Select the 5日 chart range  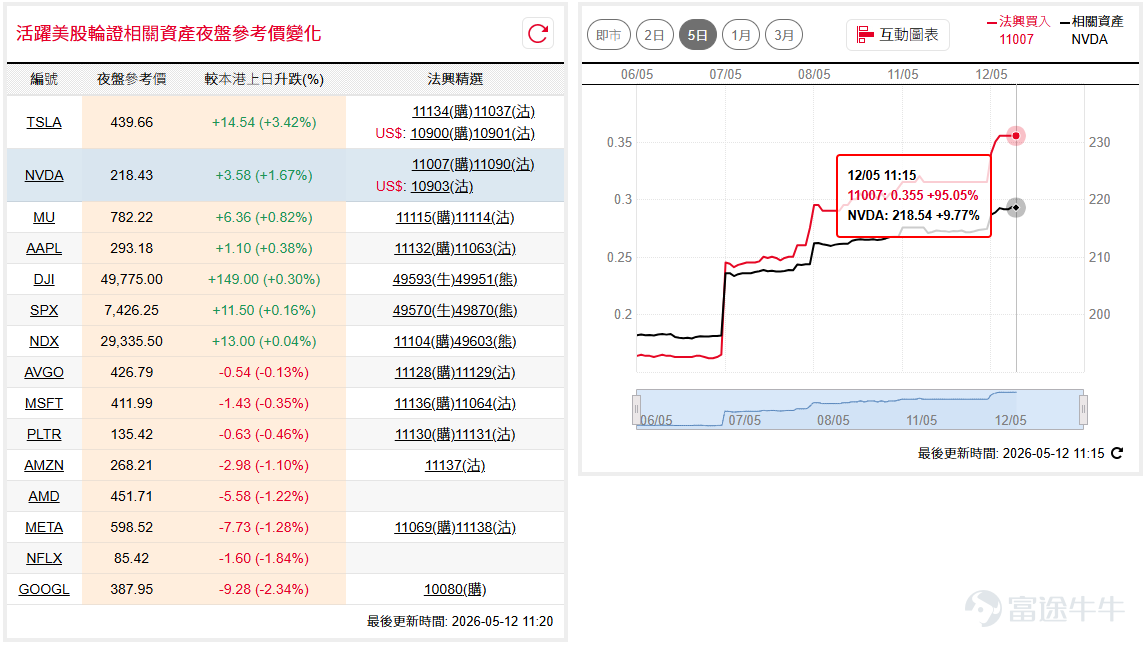pyautogui.click(x=697, y=34)
